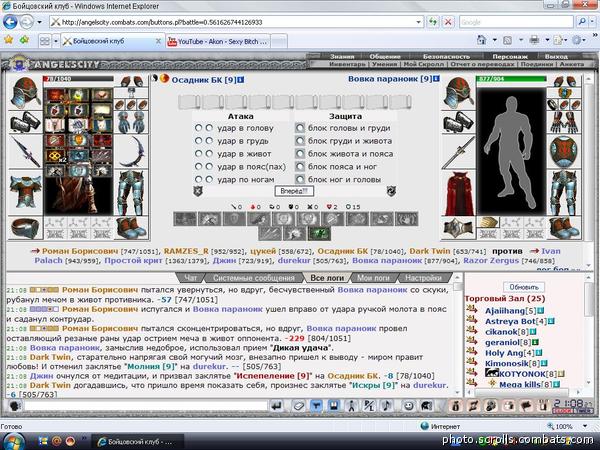Viewport: 600px width, 450px height.
Task: Inspect Вовка параноик's sword item
Action: point(459,153)
